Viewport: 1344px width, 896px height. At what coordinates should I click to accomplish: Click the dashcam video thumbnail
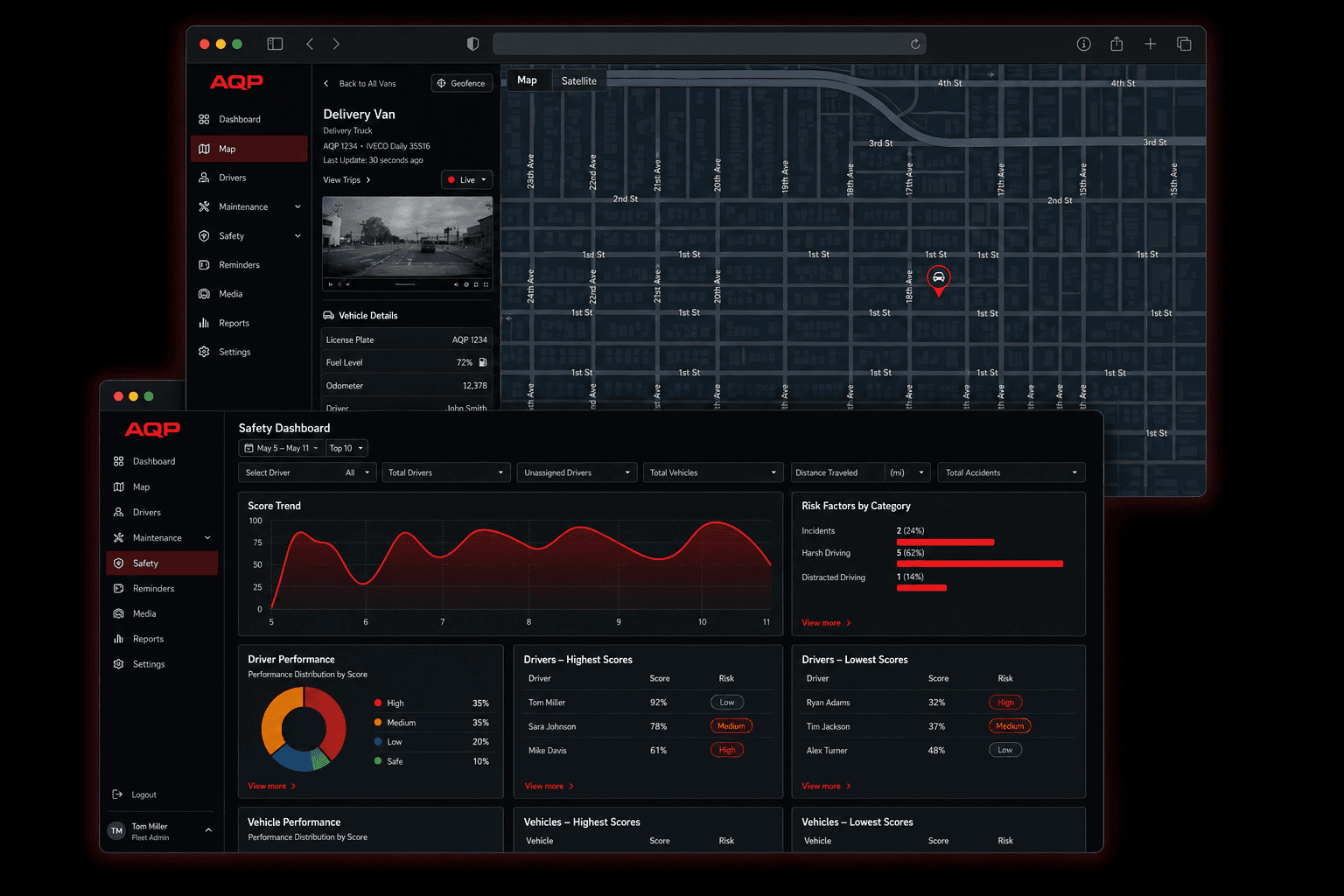coord(407,243)
